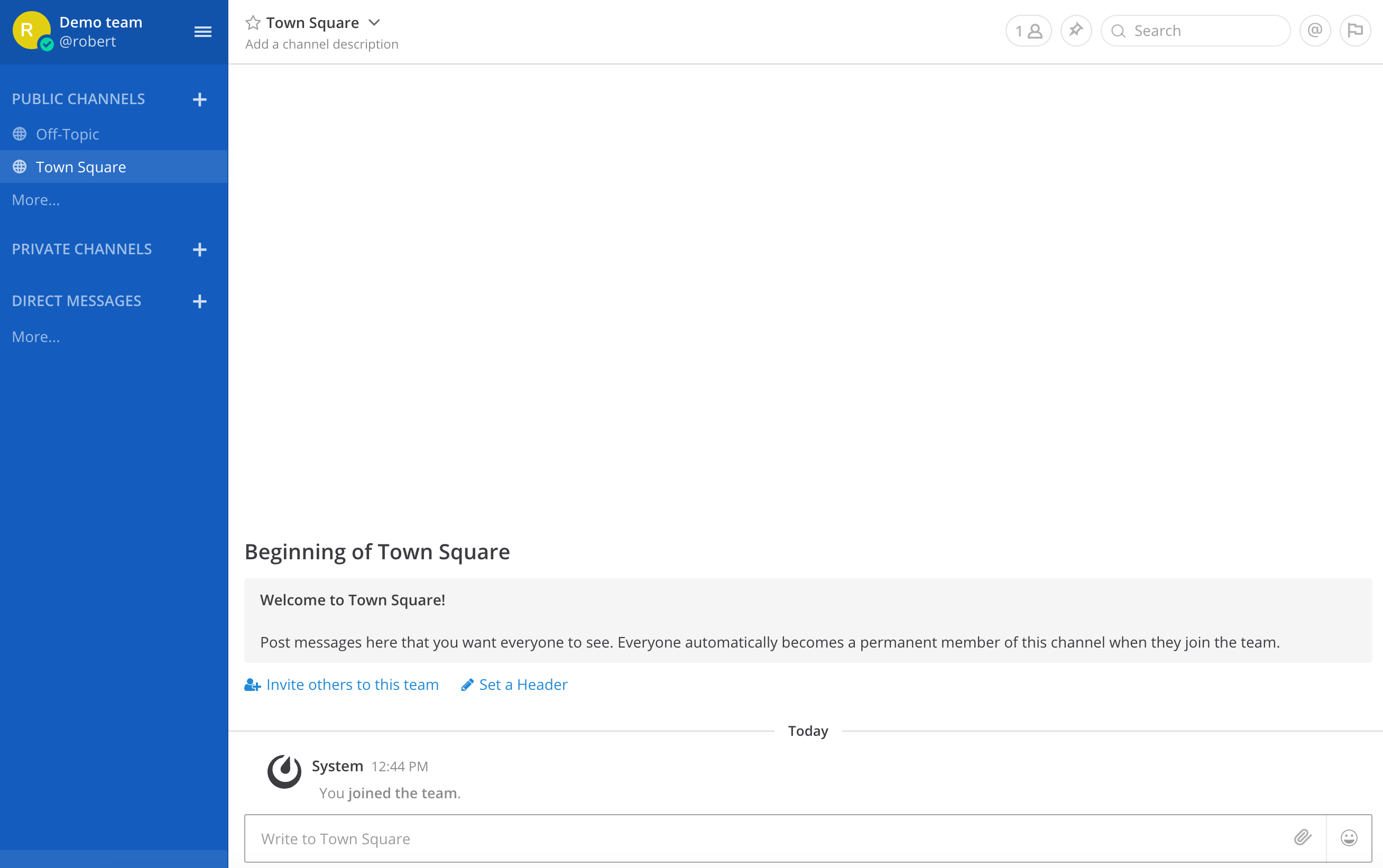
Task: Expand the Town Square channel dropdown
Action: coord(374,23)
